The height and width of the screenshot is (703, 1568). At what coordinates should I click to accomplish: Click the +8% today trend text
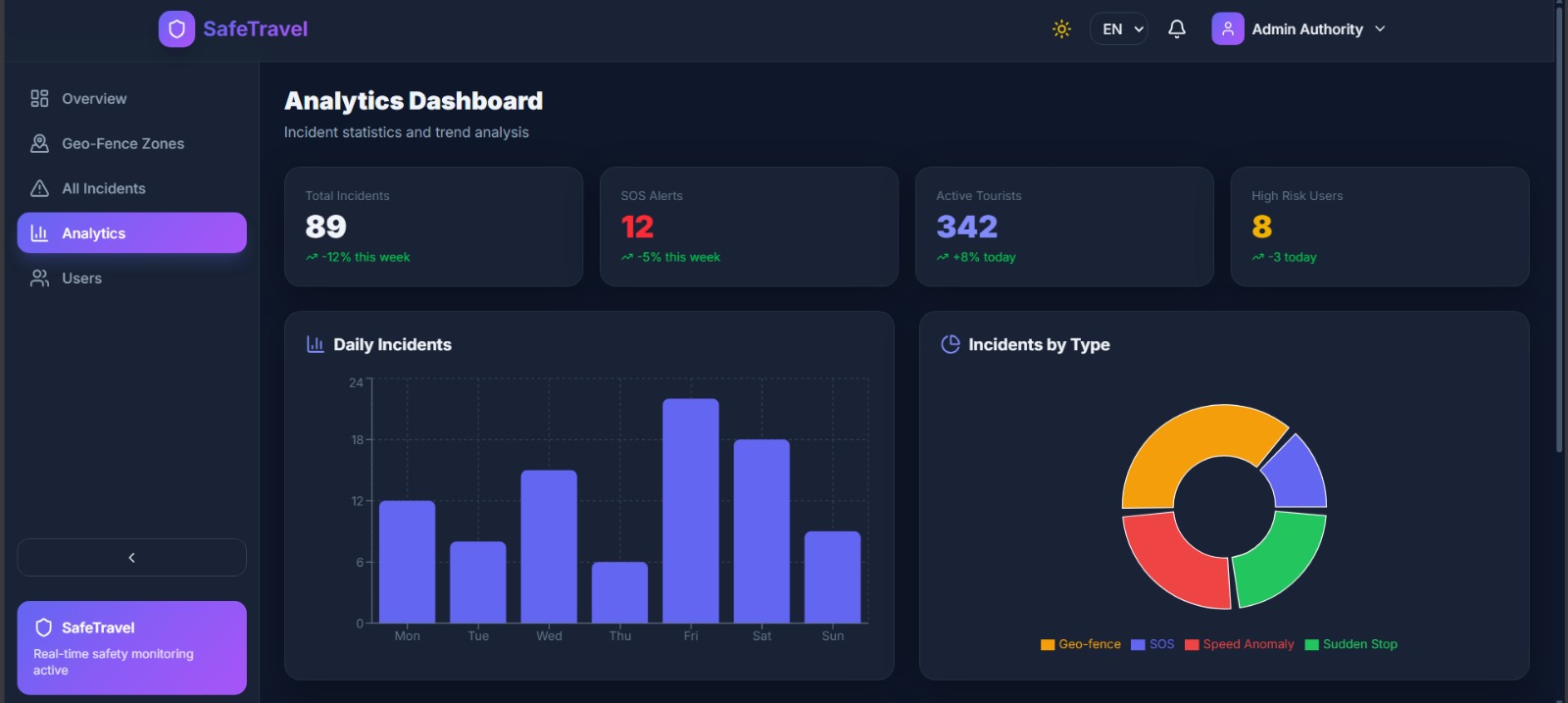pyautogui.click(x=984, y=257)
